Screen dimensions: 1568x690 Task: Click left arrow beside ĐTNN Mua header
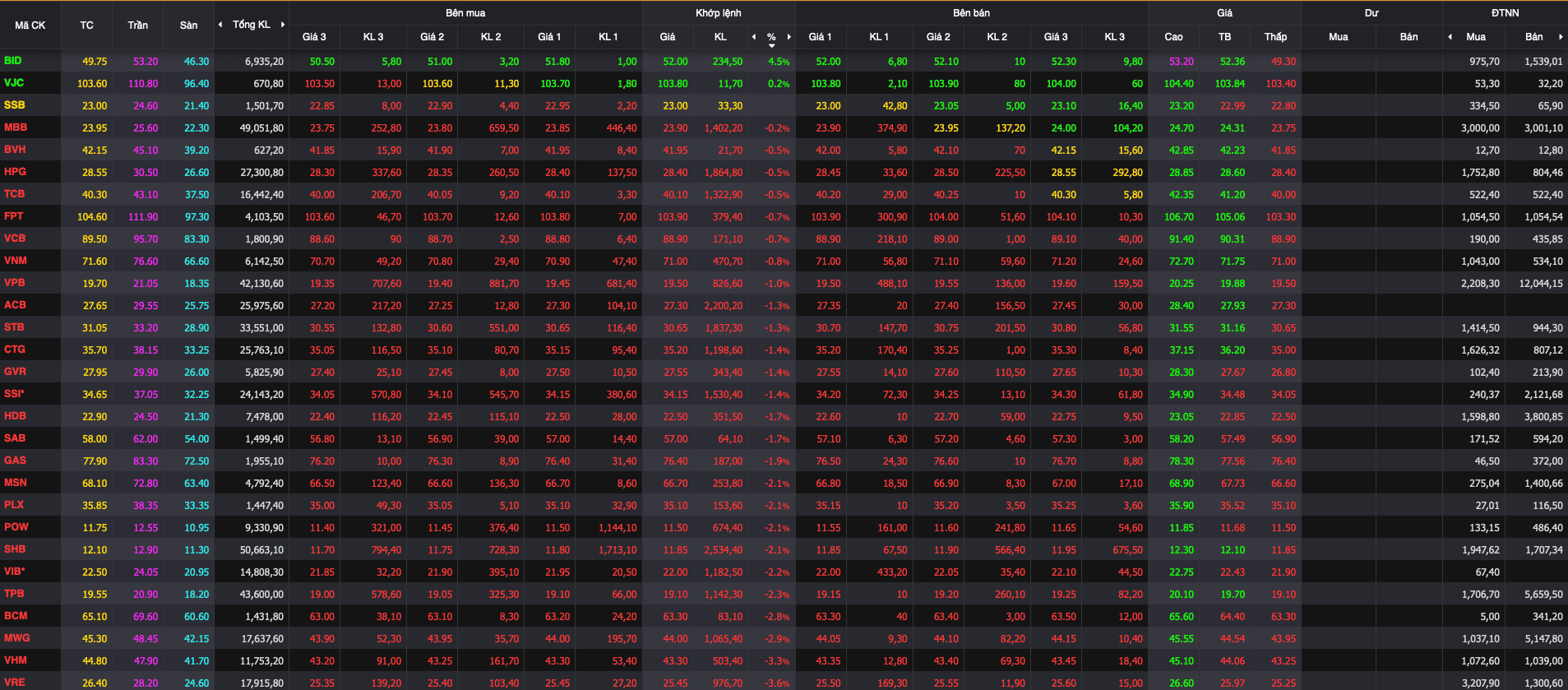1450,37
